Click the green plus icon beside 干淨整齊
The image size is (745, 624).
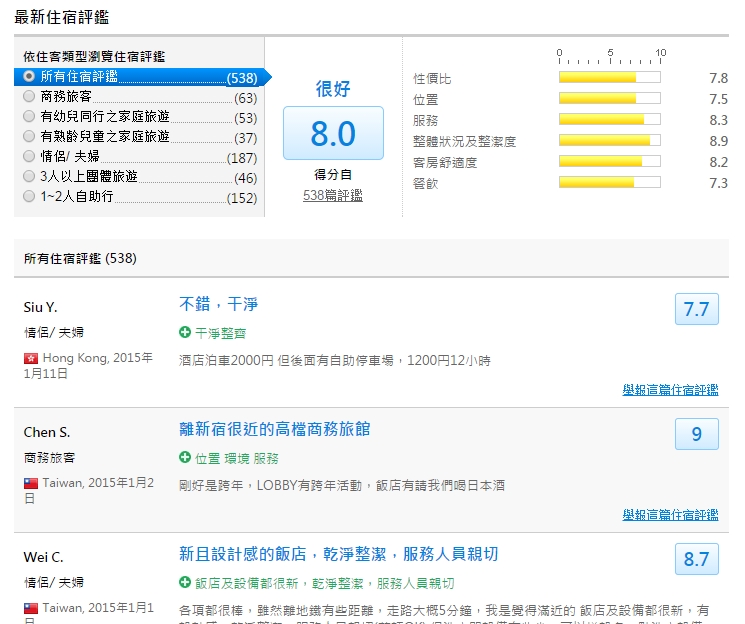[185, 333]
